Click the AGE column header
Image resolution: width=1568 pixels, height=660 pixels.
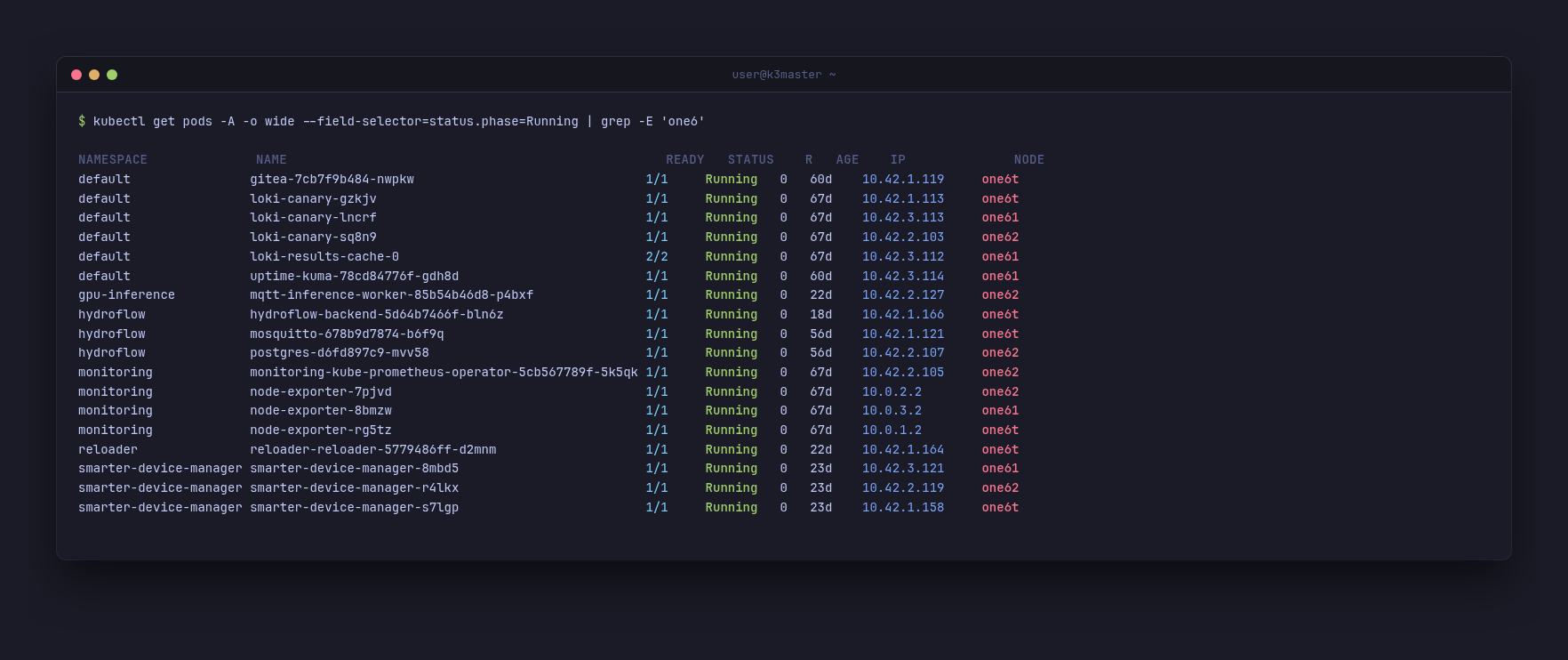(847, 160)
